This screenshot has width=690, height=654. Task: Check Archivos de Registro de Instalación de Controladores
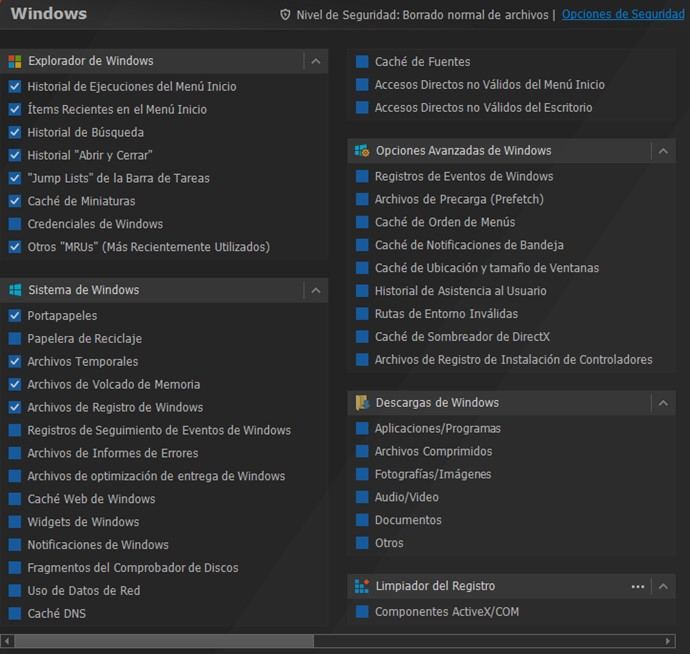pos(362,360)
